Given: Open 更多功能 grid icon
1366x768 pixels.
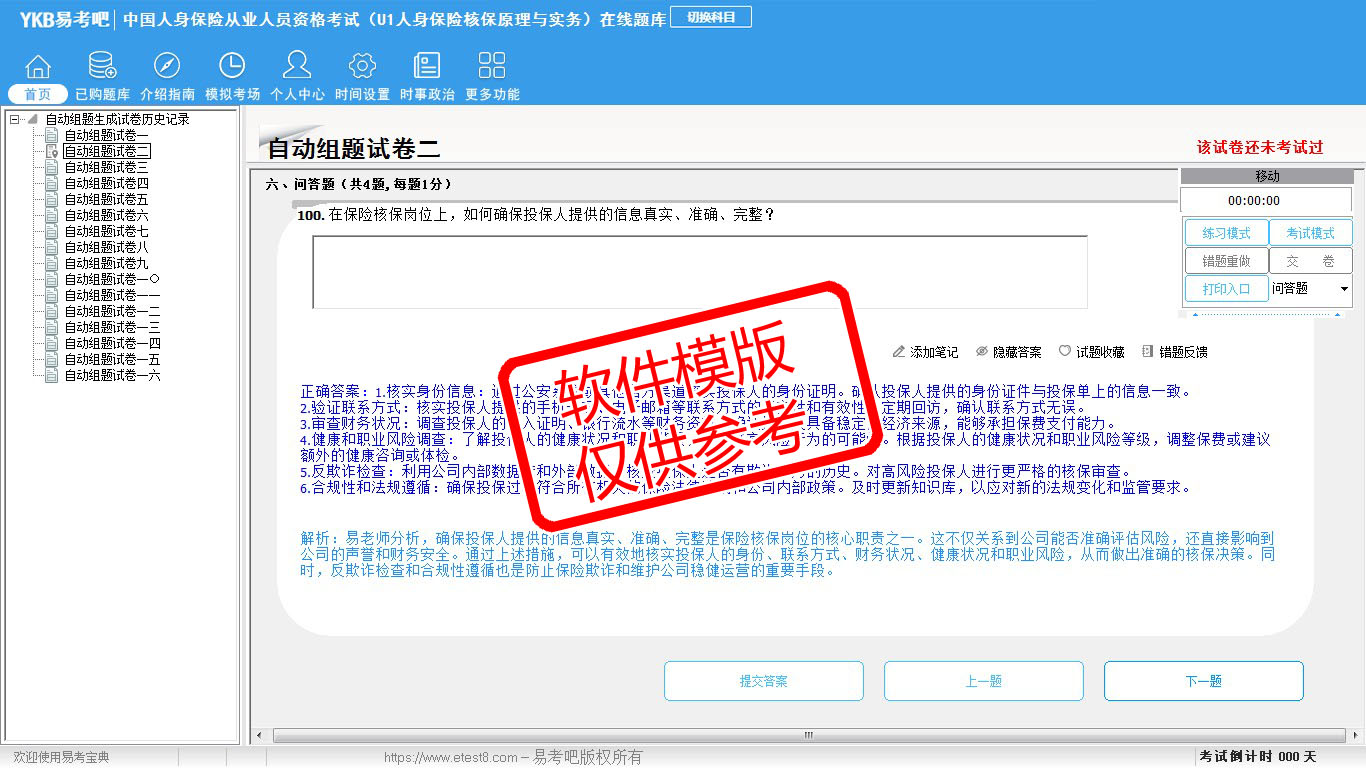Looking at the screenshot, I should (492, 67).
